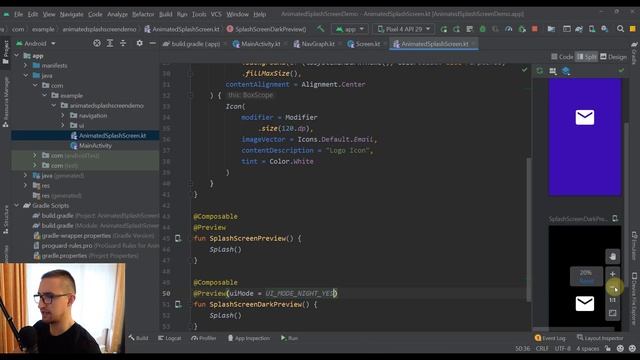Open the Event Log
Image resolution: width=640 pixels, height=360 pixels.
(550, 338)
